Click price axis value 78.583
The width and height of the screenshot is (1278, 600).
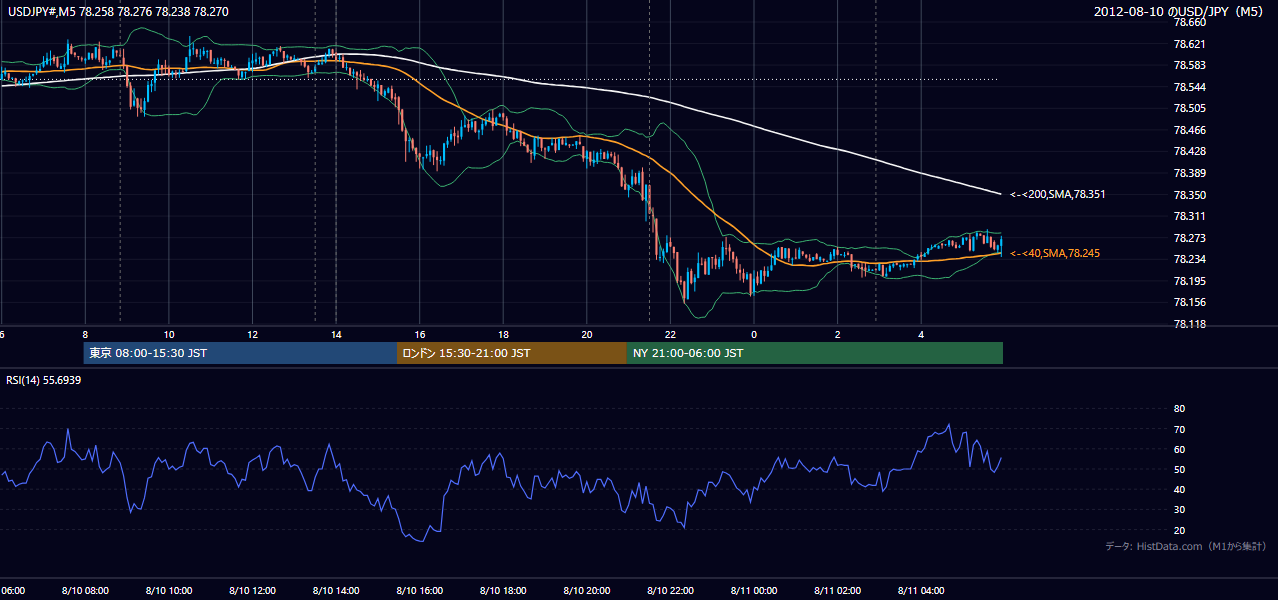(x=1189, y=65)
